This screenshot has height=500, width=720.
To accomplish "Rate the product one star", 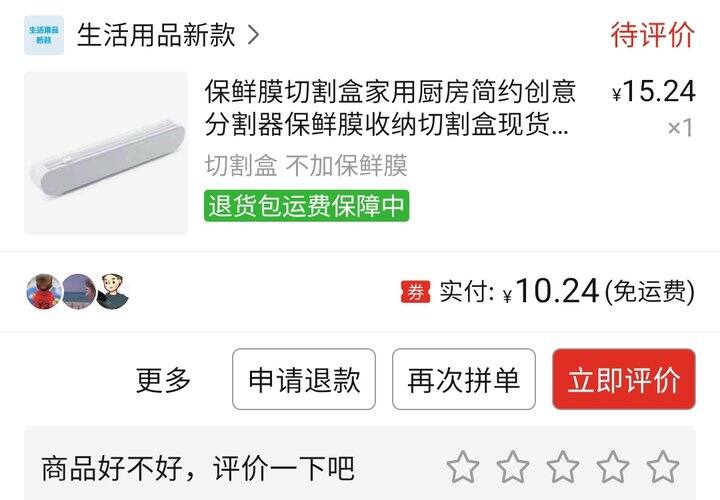I will (463, 467).
